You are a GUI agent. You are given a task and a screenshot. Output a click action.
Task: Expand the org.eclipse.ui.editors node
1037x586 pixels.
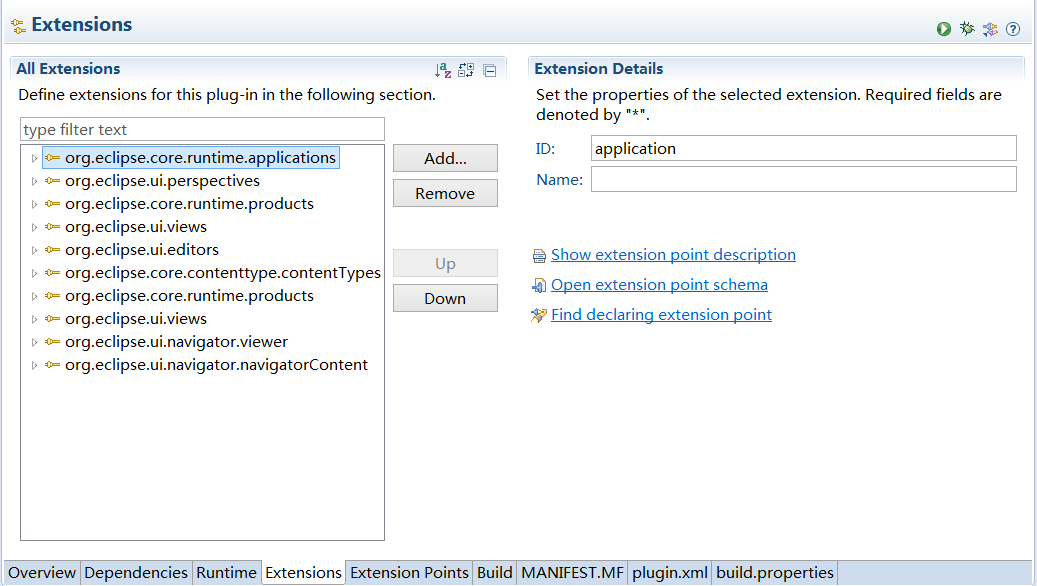pos(34,250)
